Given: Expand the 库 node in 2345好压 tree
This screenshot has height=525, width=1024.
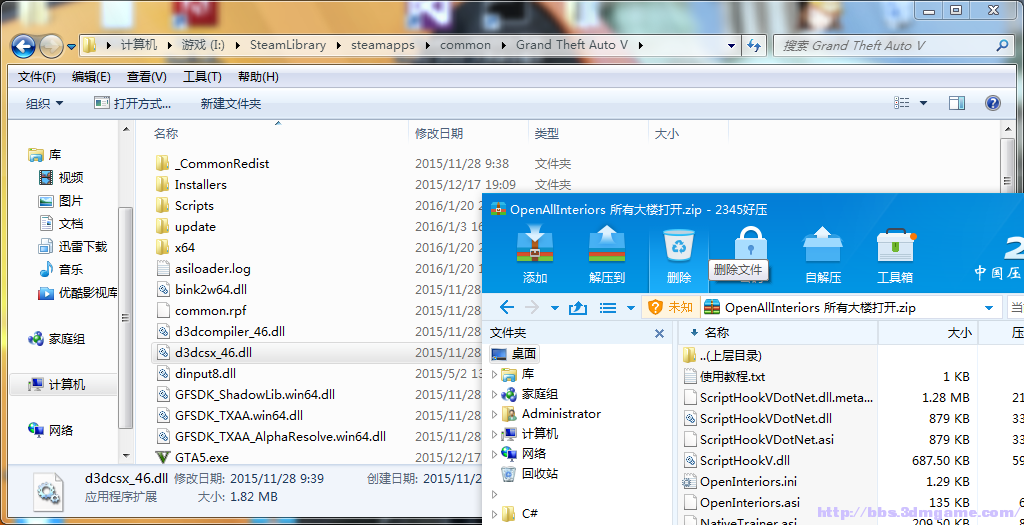Looking at the screenshot, I should [494, 374].
